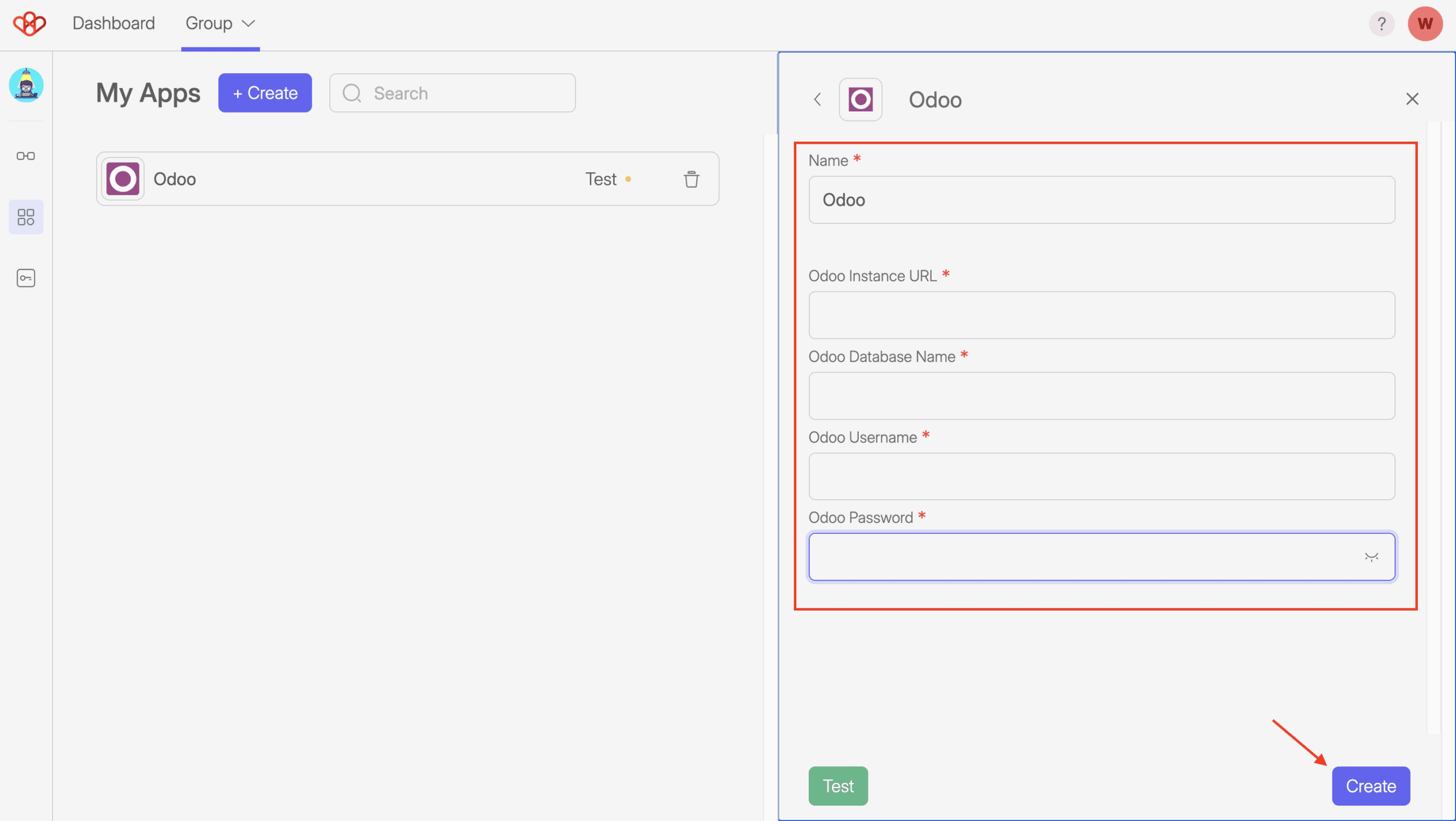The width and height of the screenshot is (1456, 821).
Task: Open the My Apps grid icon in sidebar
Action: point(26,217)
